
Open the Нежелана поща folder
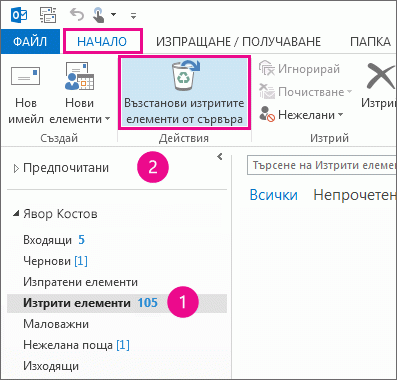click(117, 345)
